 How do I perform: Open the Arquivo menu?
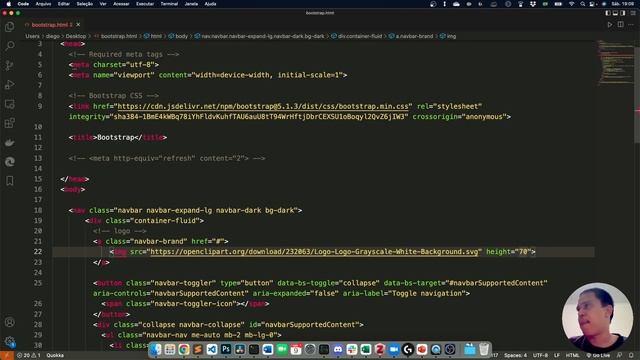point(43,4)
